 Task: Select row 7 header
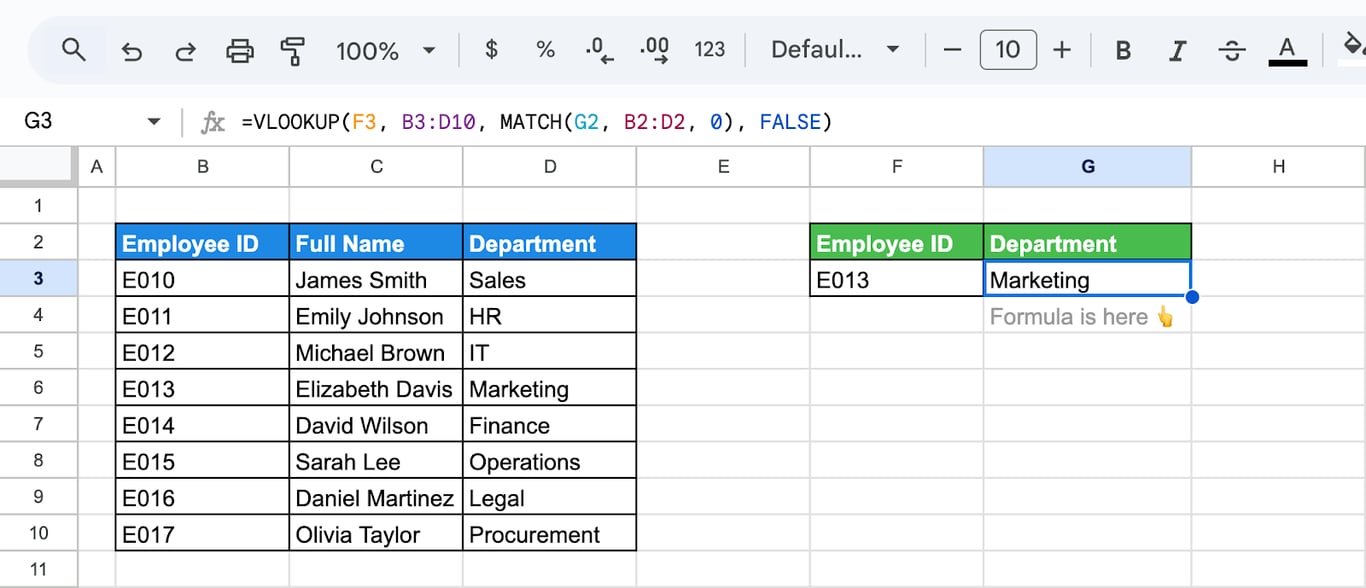pyautogui.click(x=38, y=425)
